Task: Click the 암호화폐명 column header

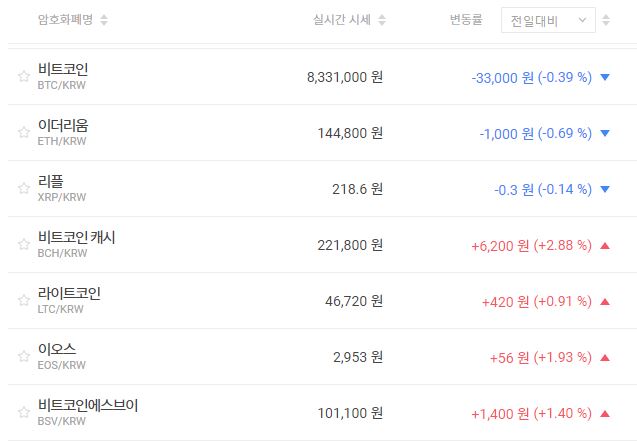Action: 66,20
